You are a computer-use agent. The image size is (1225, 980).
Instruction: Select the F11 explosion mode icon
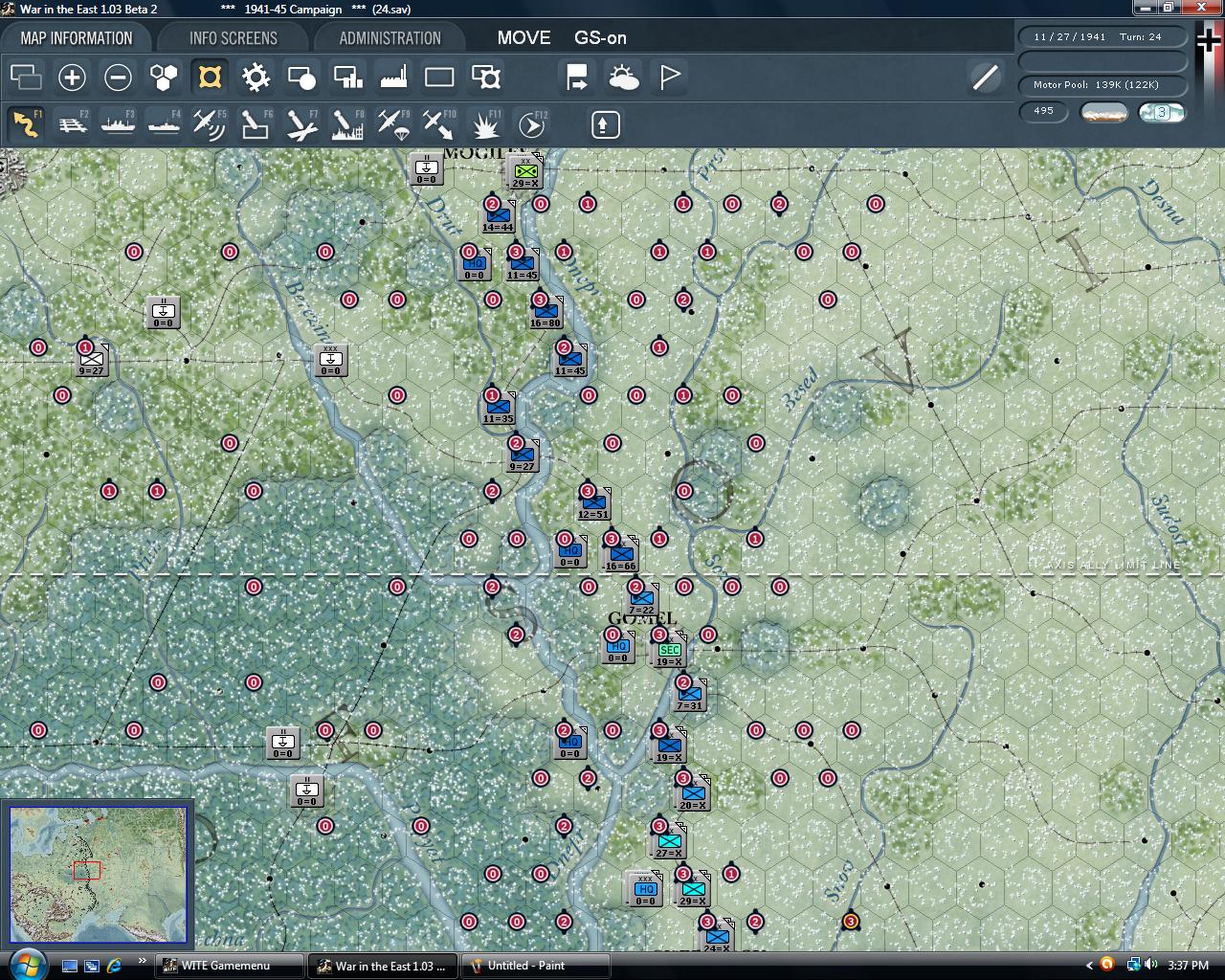(x=485, y=124)
